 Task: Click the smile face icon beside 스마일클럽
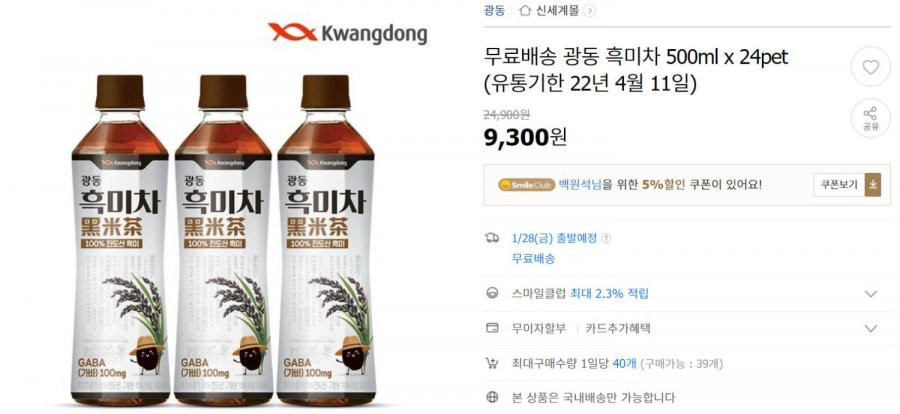click(x=492, y=293)
